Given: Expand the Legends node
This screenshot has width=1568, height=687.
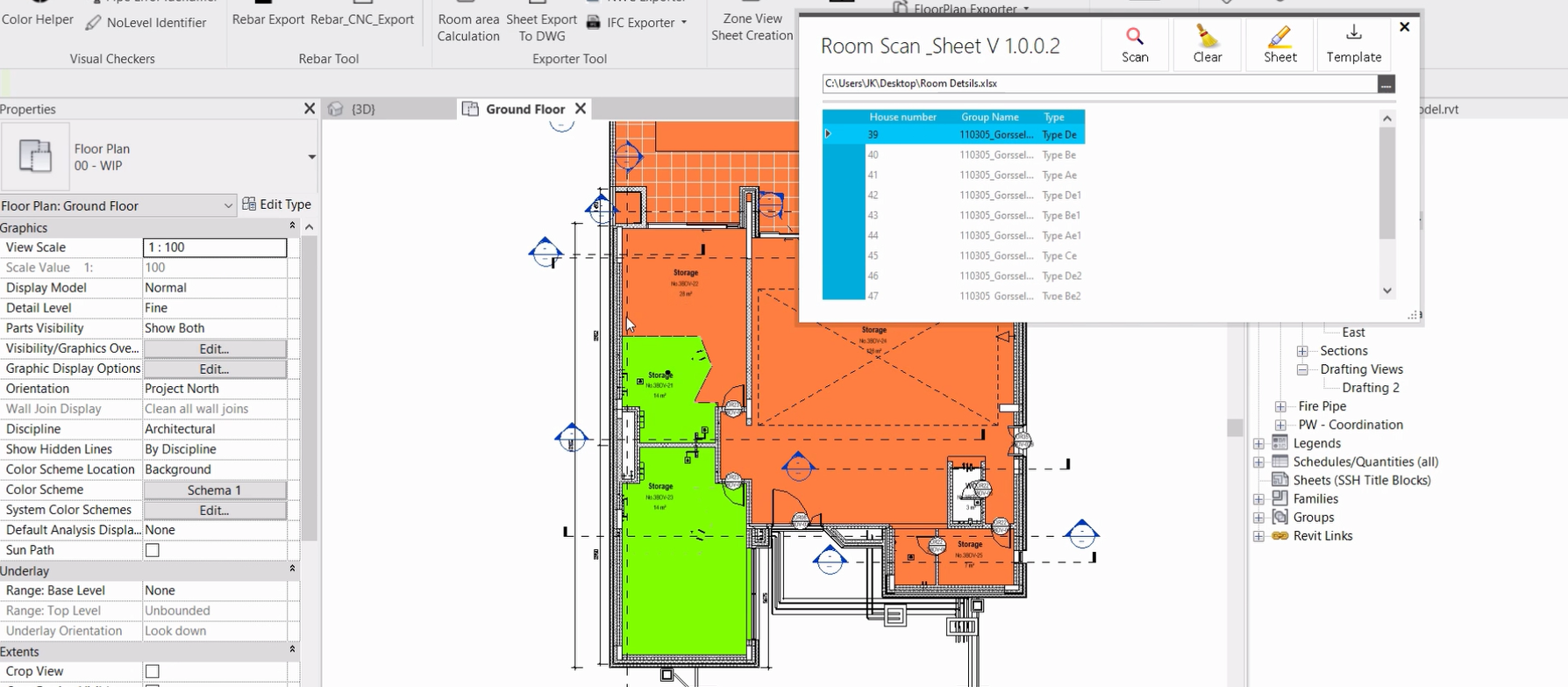Looking at the screenshot, I should pyautogui.click(x=1258, y=443).
